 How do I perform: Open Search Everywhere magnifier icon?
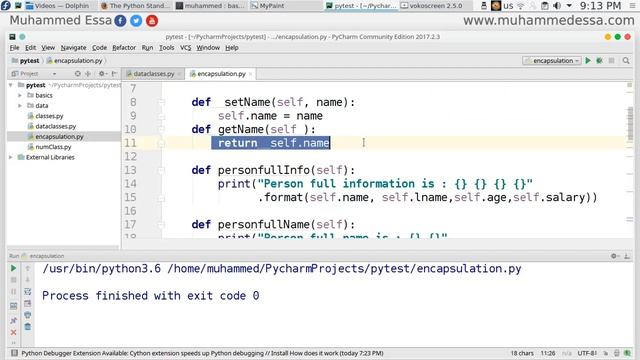[626, 61]
